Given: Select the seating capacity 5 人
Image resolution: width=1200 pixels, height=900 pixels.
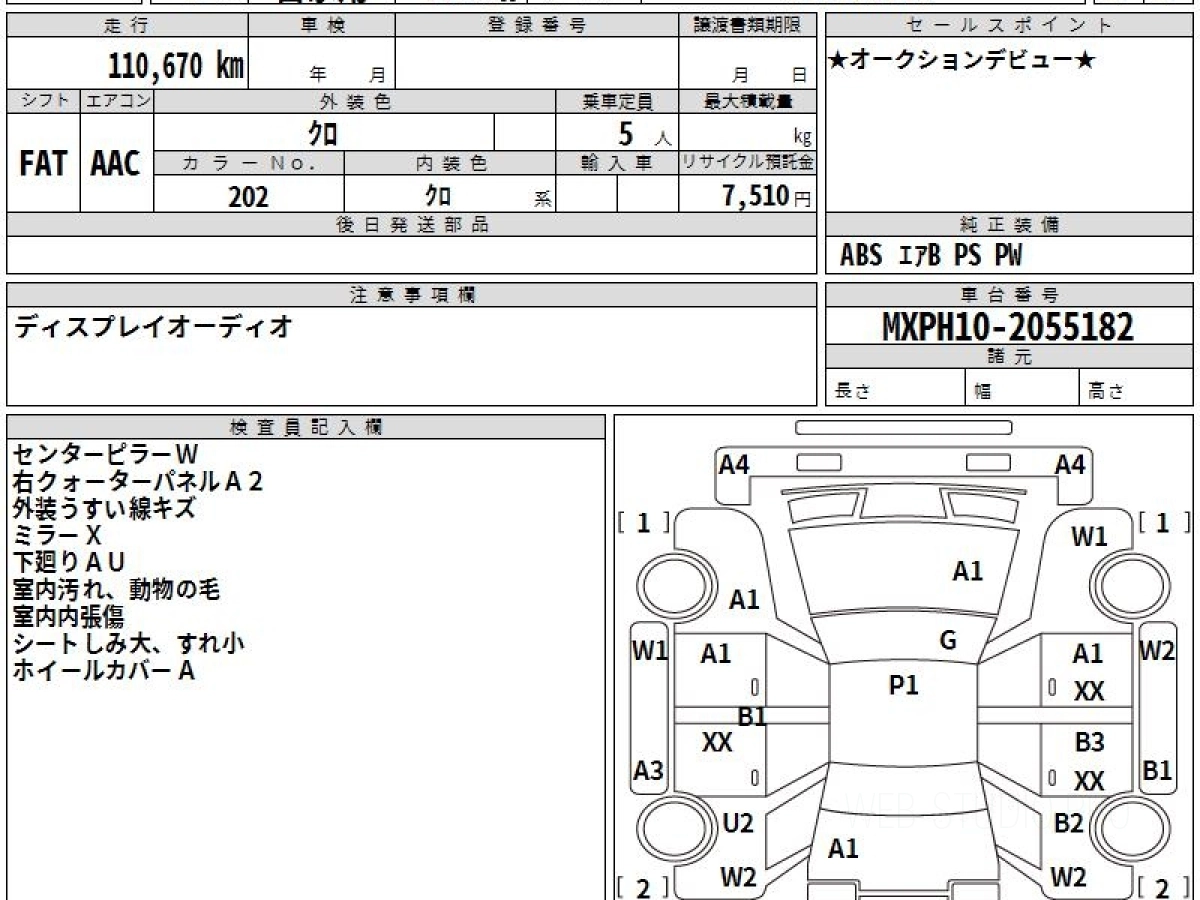Looking at the screenshot, I should click(x=644, y=134).
